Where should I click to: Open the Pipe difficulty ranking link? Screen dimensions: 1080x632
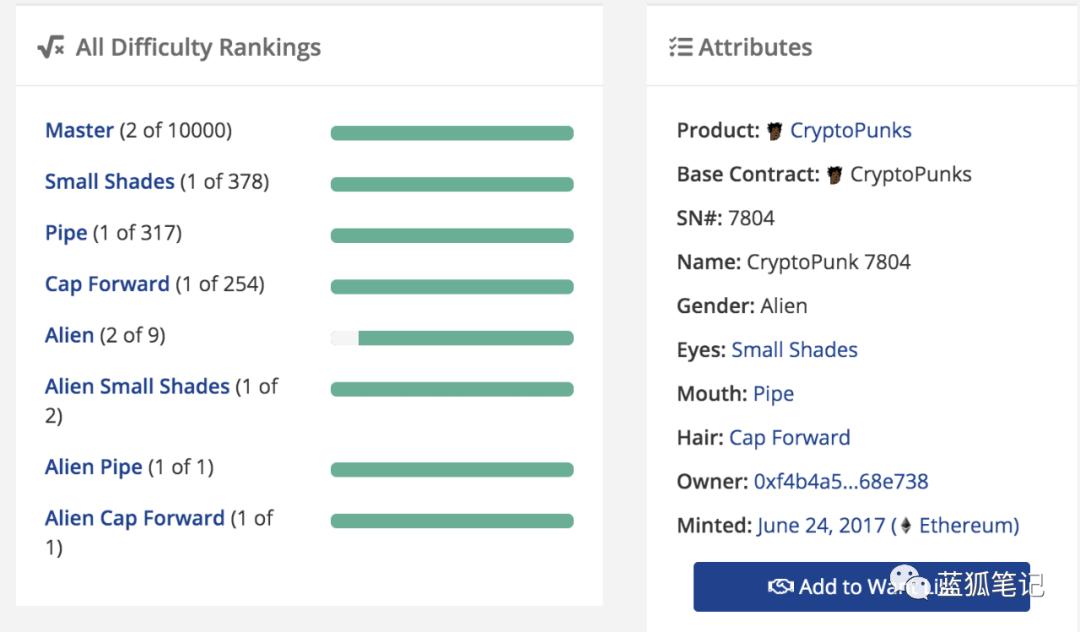pos(66,233)
